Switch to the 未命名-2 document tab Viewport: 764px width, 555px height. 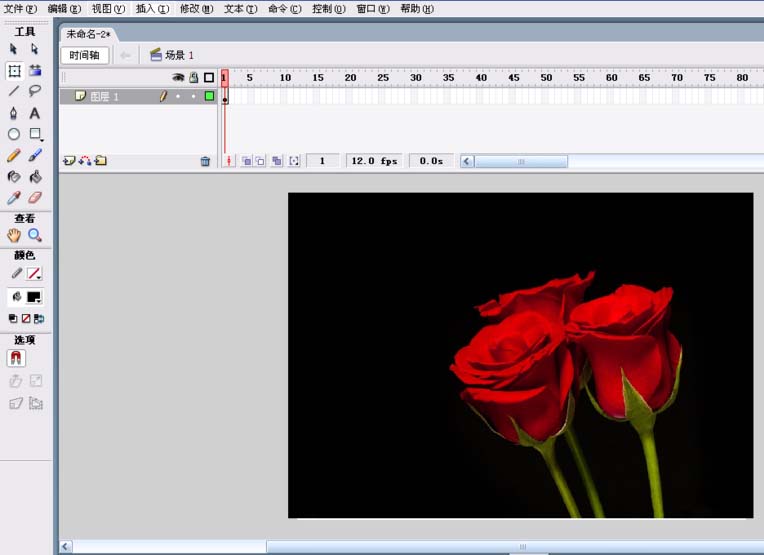pos(88,34)
